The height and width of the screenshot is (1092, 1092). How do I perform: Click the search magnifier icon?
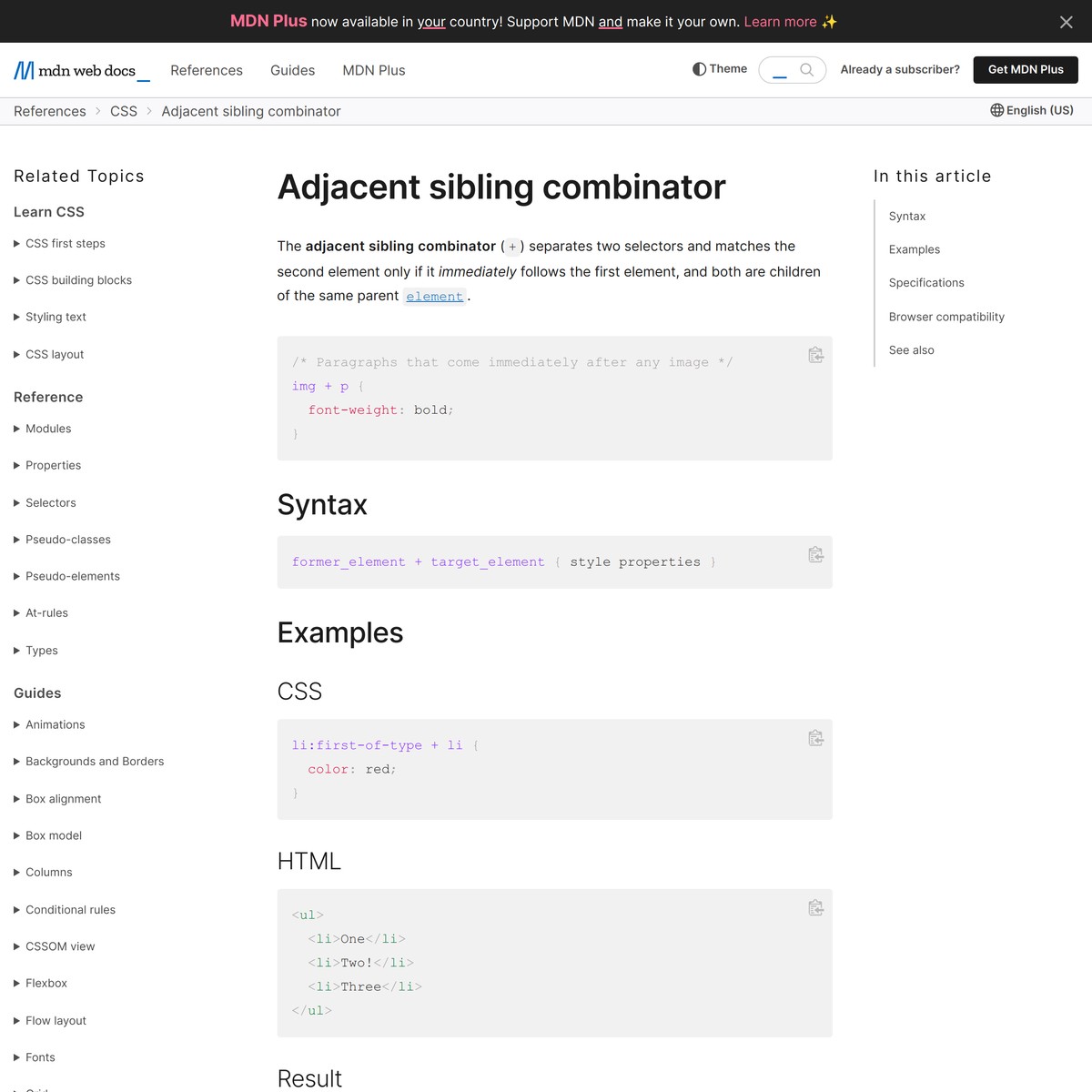click(806, 70)
